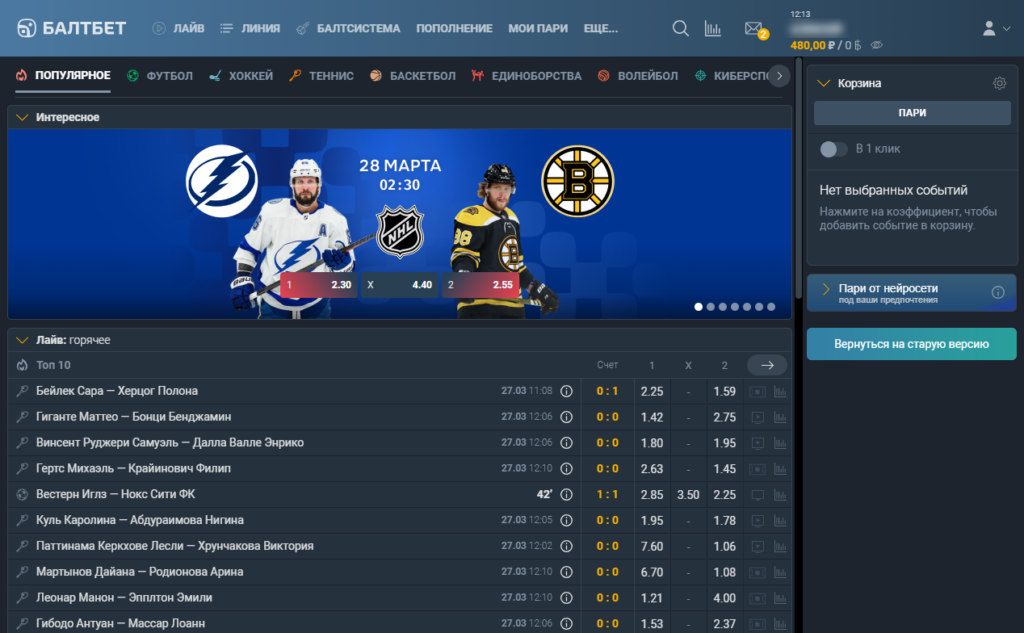Screen dimensions: 1024x633
Task: Open Пополнение in top menu
Action: (x=455, y=29)
